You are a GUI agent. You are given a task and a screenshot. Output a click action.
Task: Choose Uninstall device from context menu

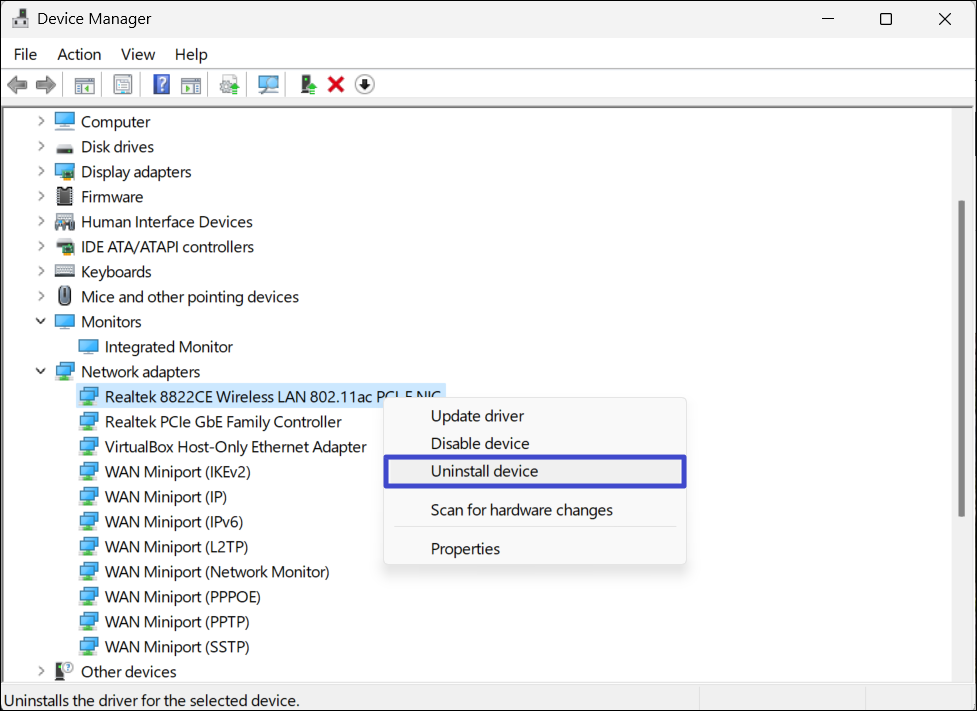click(x=484, y=471)
